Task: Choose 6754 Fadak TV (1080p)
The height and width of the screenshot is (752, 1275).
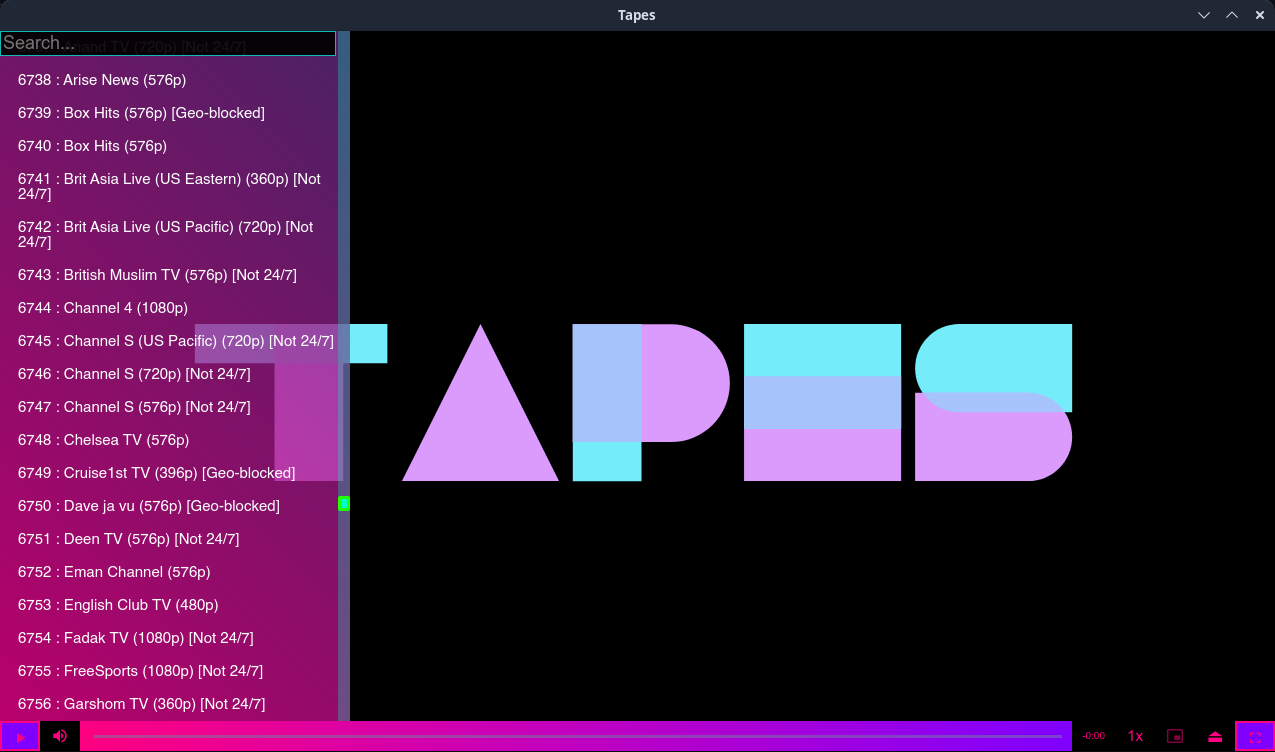Action: pyautogui.click(x=169, y=638)
